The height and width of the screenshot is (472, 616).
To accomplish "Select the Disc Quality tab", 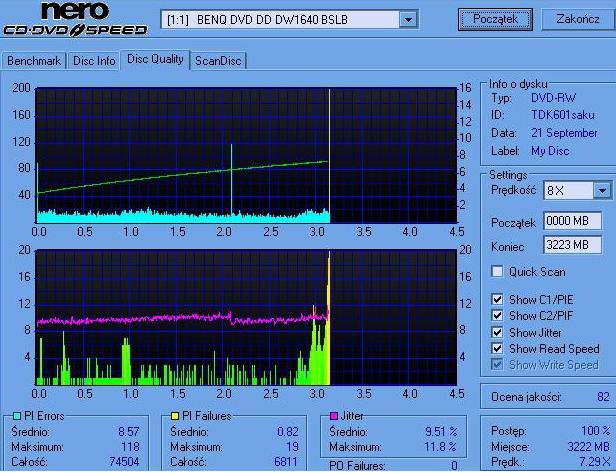I will coord(155,59).
